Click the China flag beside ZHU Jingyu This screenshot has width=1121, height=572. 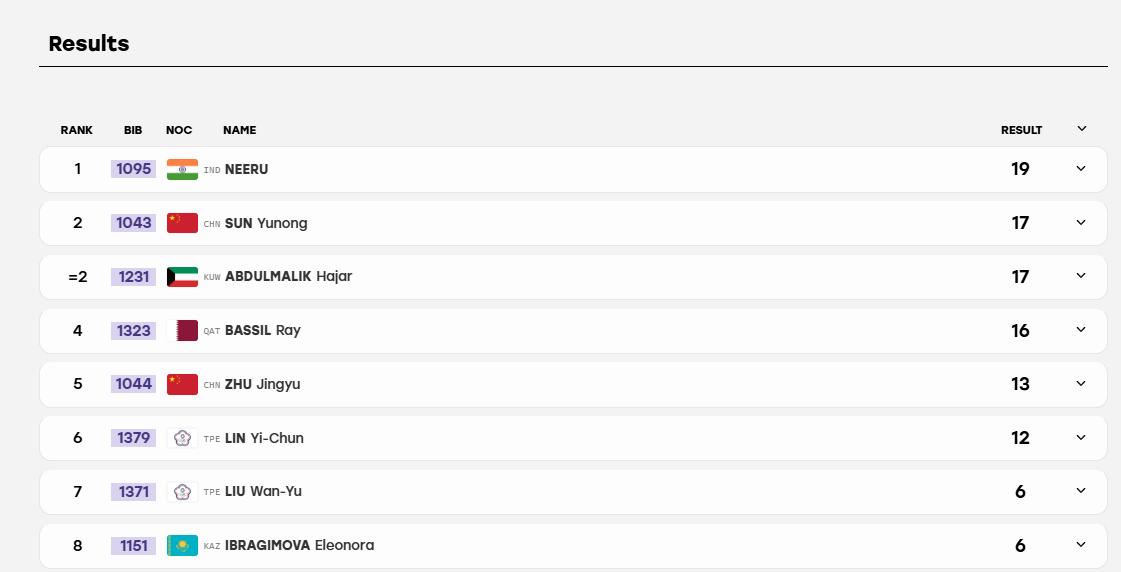click(182, 384)
